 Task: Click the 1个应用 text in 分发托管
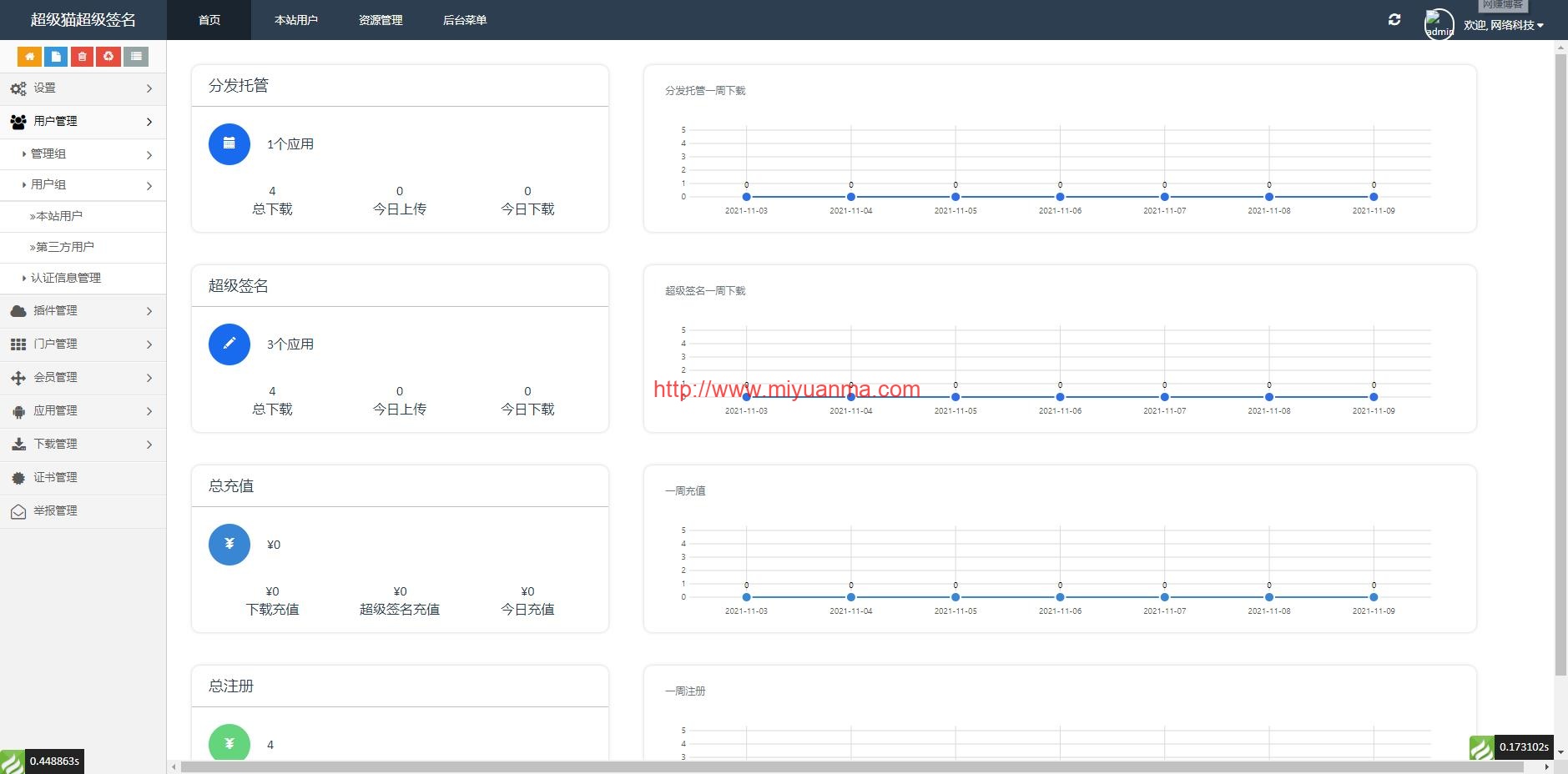(x=290, y=144)
